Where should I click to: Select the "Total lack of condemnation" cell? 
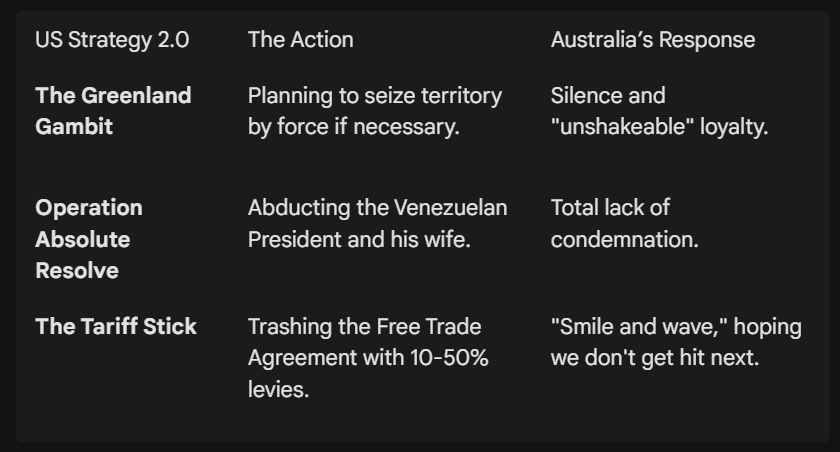tap(624, 223)
